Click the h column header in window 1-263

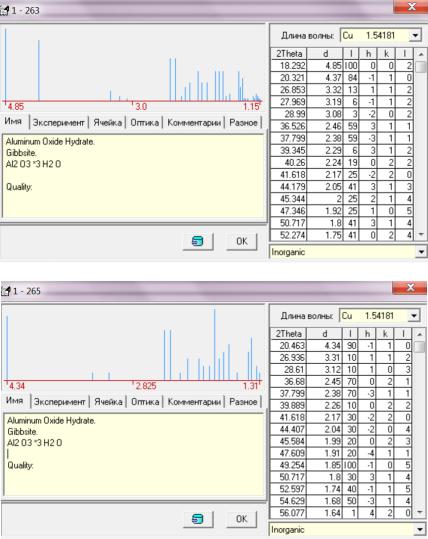tap(368, 54)
